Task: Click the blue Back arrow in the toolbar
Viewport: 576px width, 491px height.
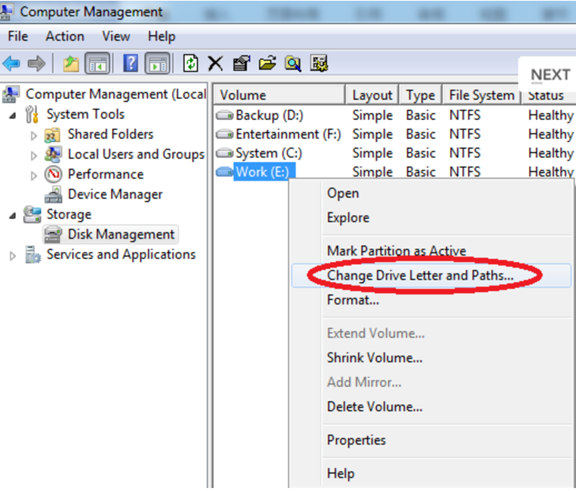Action: 11,64
